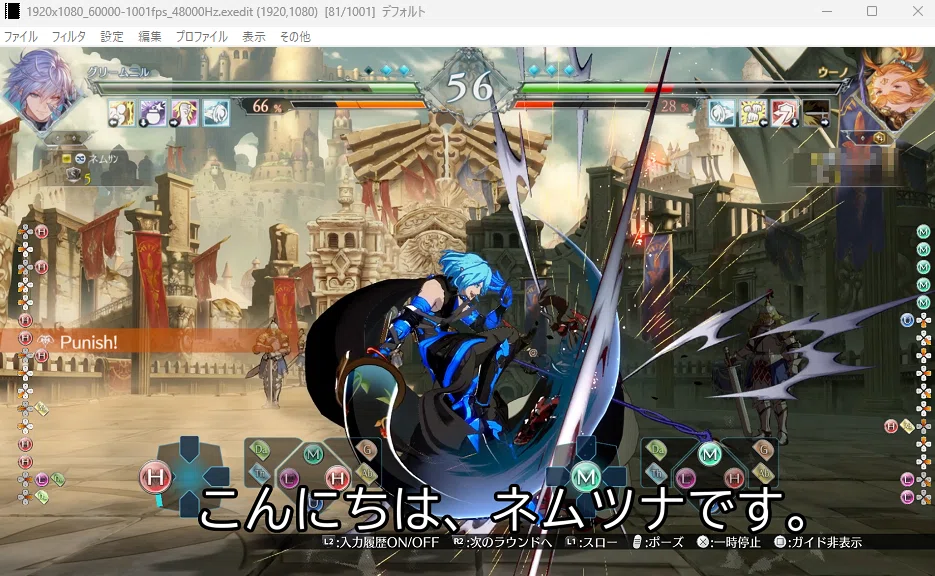Click the right panel's Da button icon
Image resolution: width=935 pixels, height=576 pixels.
657,450
